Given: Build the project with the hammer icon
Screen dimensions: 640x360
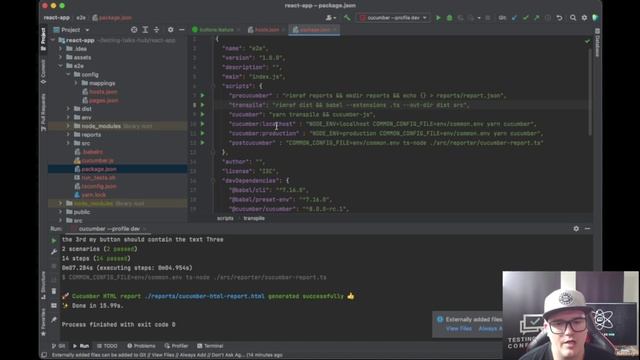Looking at the screenshot, I should (347, 18).
